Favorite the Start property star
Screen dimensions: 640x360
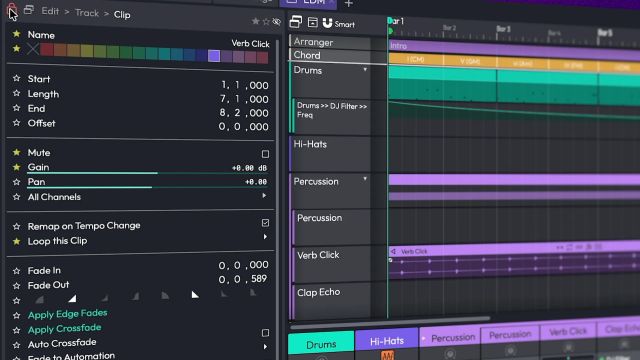[16, 78]
